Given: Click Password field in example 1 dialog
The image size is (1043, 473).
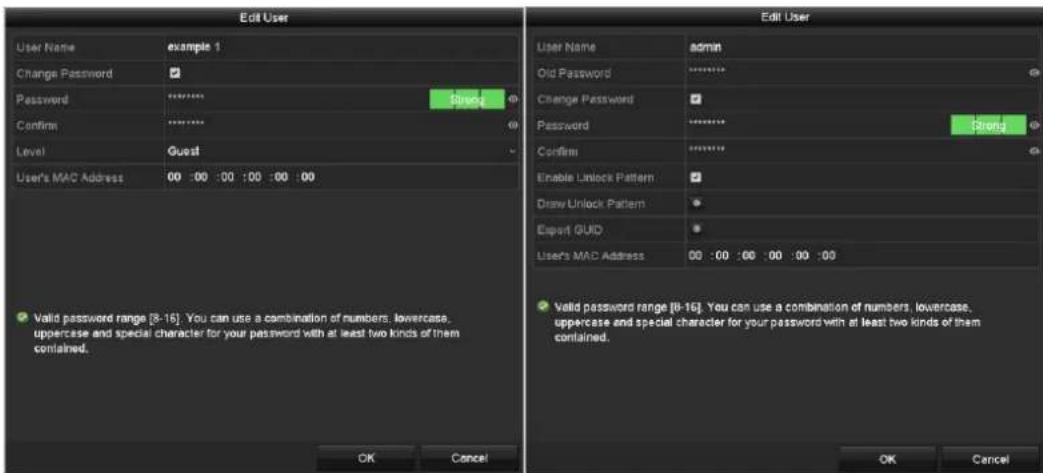Looking at the screenshot, I should pyautogui.click(x=296, y=99).
